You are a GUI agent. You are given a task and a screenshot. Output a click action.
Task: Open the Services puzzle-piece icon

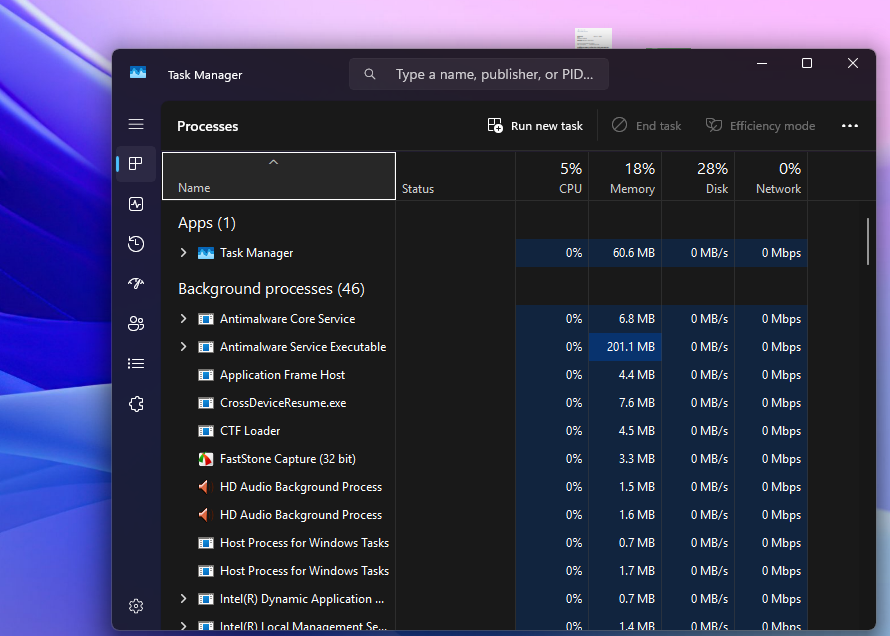click(136, 404)
